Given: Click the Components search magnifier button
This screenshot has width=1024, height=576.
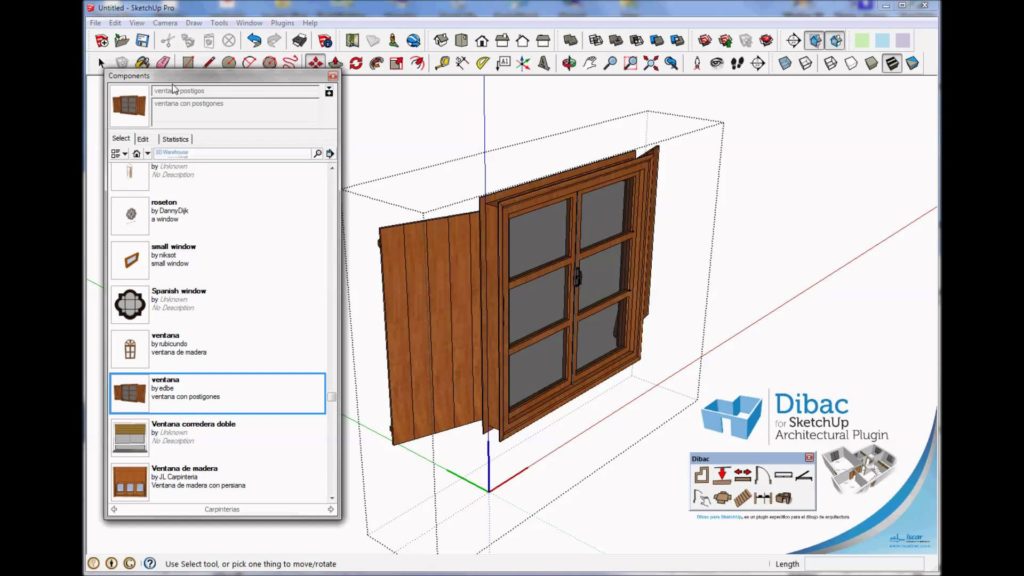Looking at the screenshot, I should tap(317, 153).
